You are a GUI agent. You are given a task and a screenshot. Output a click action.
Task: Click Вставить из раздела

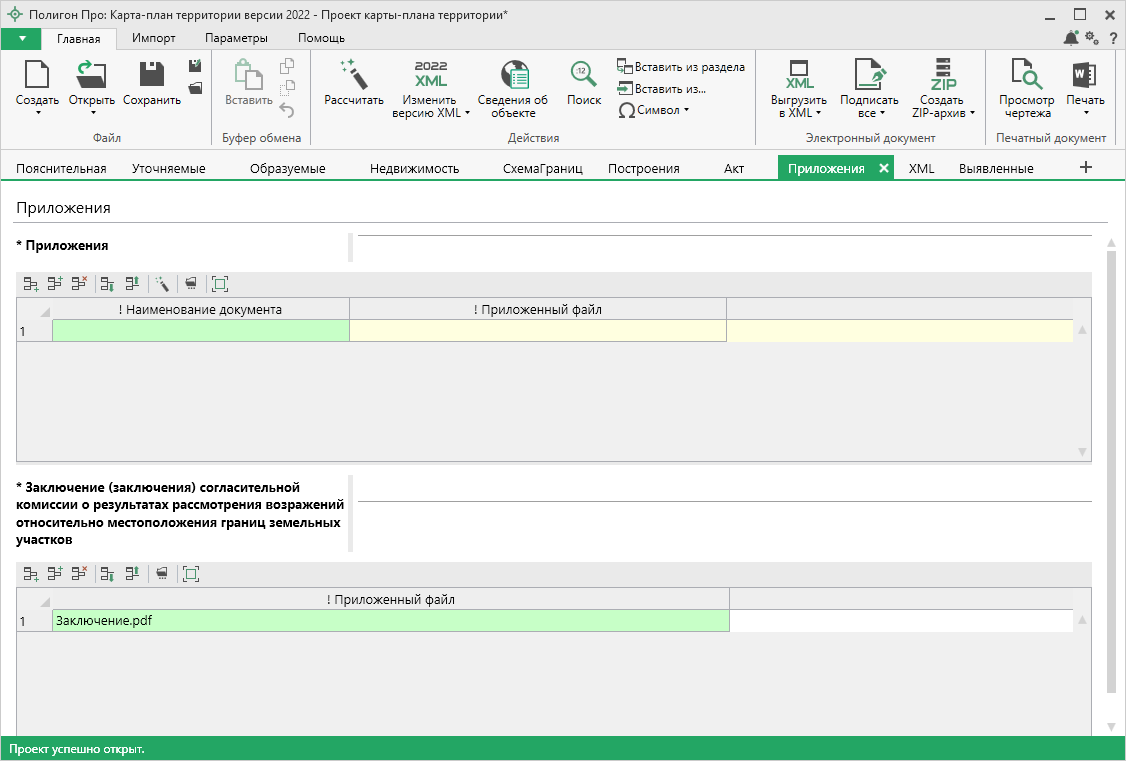point(681,67)
